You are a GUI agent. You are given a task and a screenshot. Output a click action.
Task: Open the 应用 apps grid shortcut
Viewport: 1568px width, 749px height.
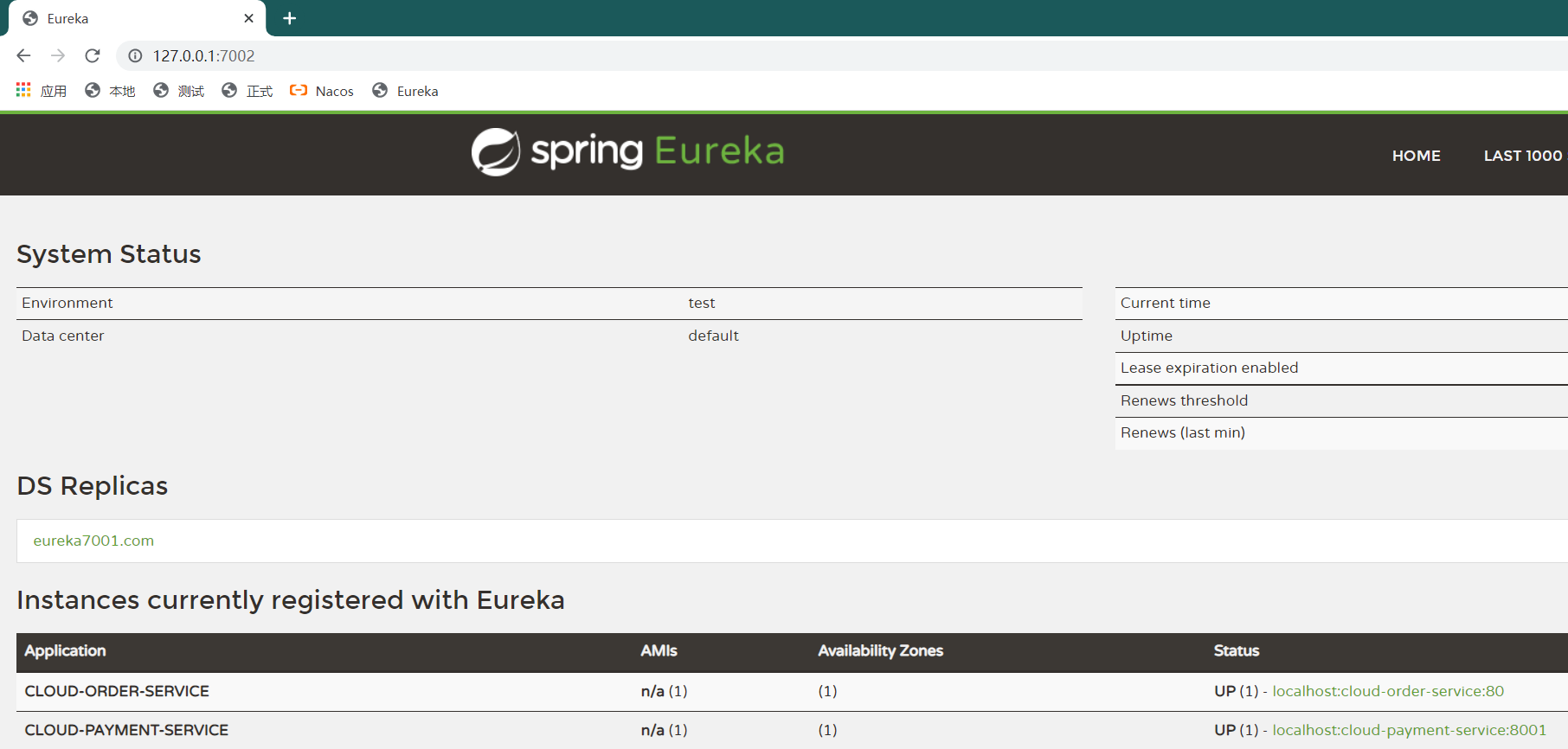(x=42, y=91)
